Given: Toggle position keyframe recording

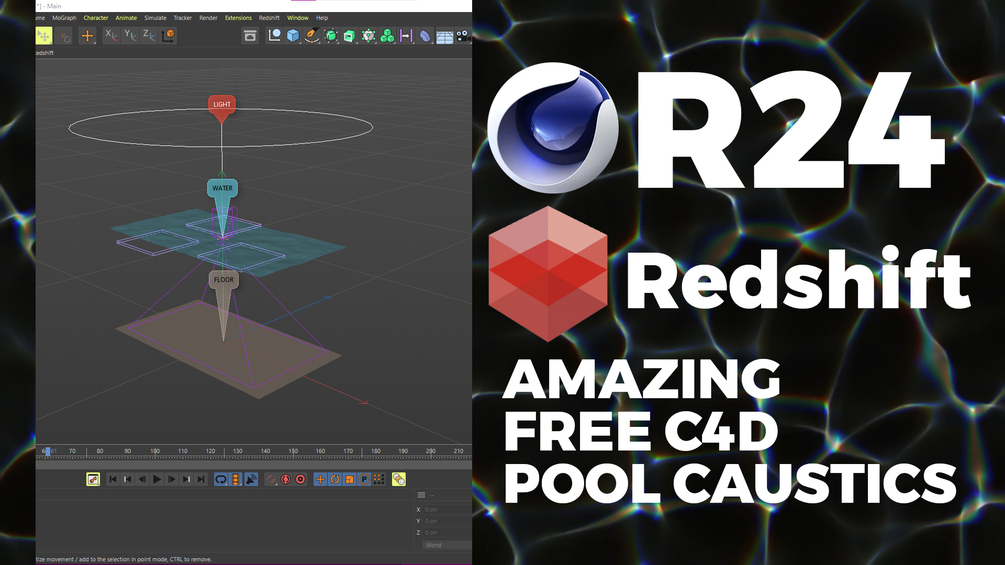Looking at the screenshot, I should click(320, 479).
